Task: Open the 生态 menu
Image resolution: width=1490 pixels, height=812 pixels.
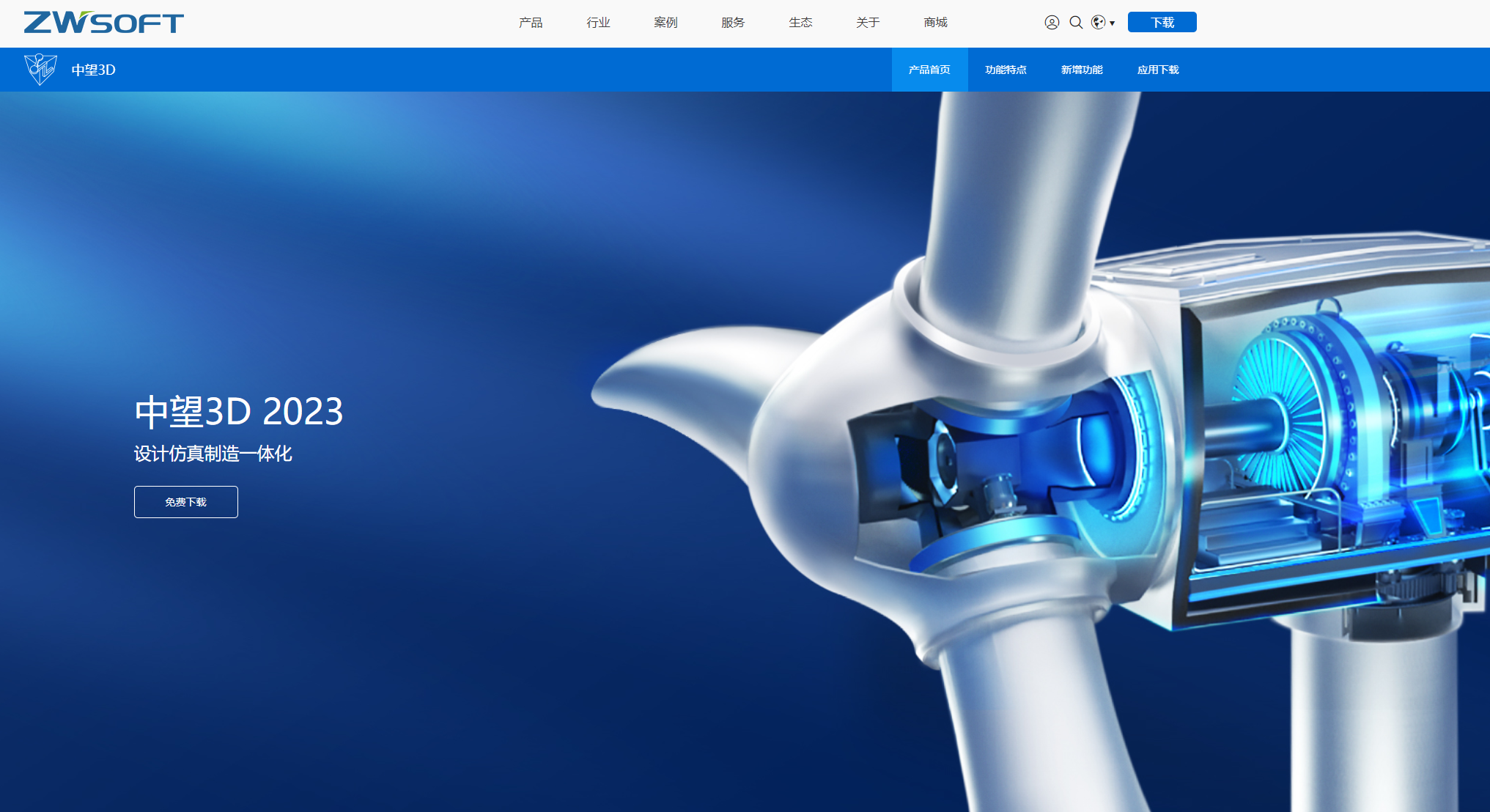Action: (800, 23)
